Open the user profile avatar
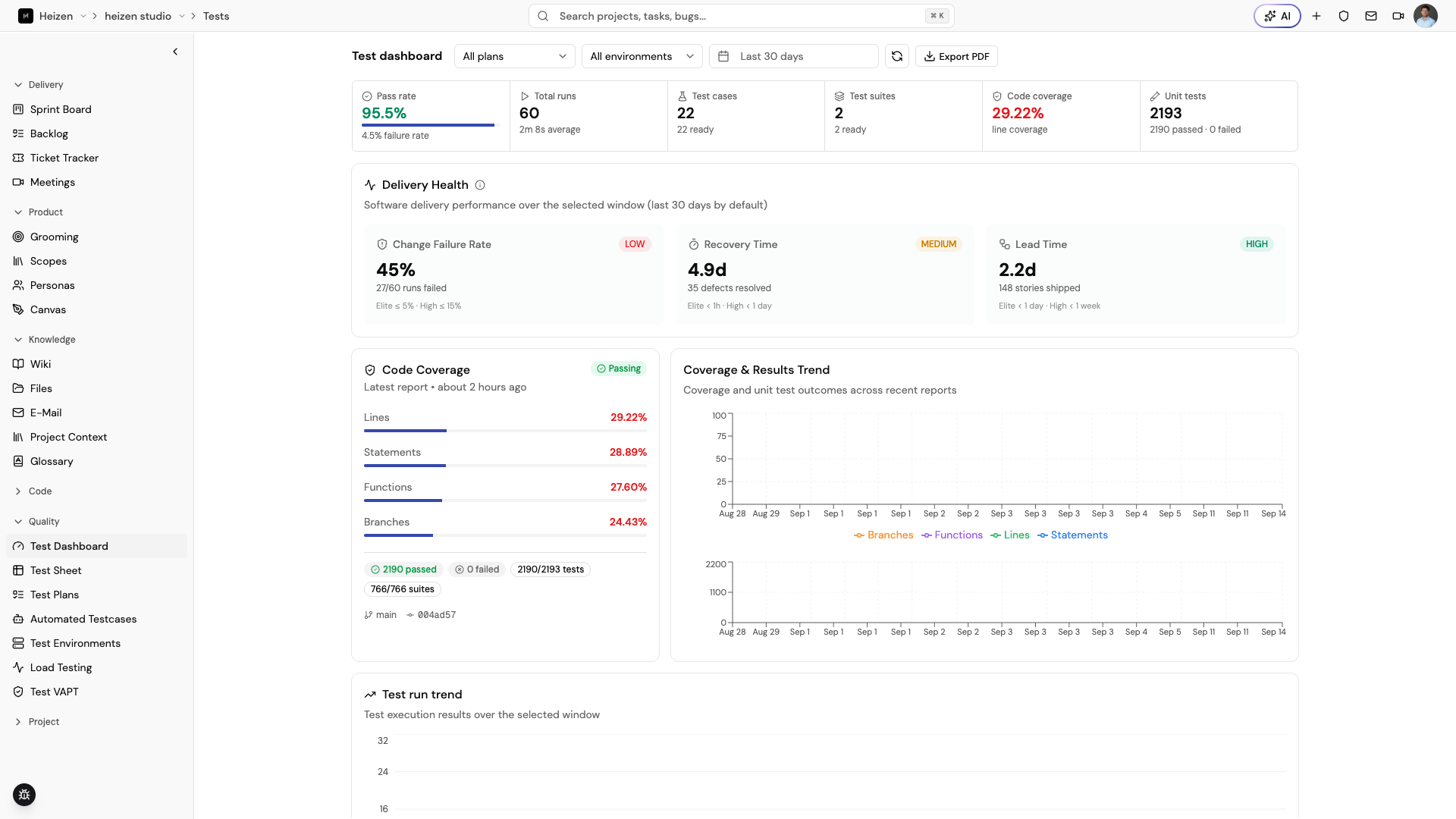This screenshot has height=819, width=1456. click(1426, 16)
